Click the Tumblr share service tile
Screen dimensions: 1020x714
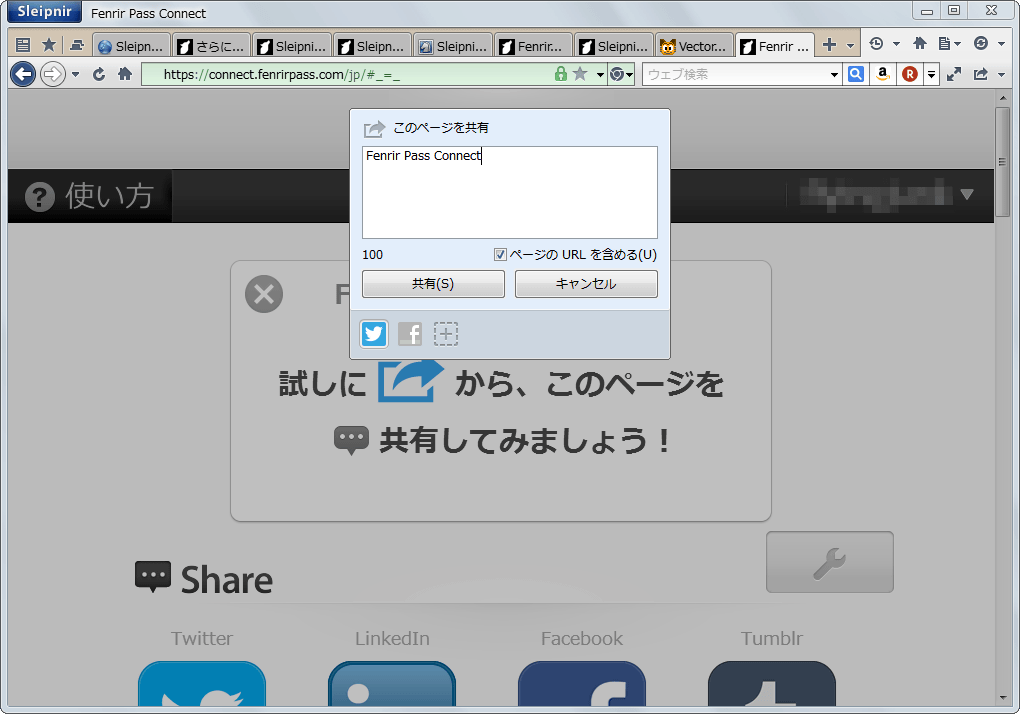pos(772,683)
